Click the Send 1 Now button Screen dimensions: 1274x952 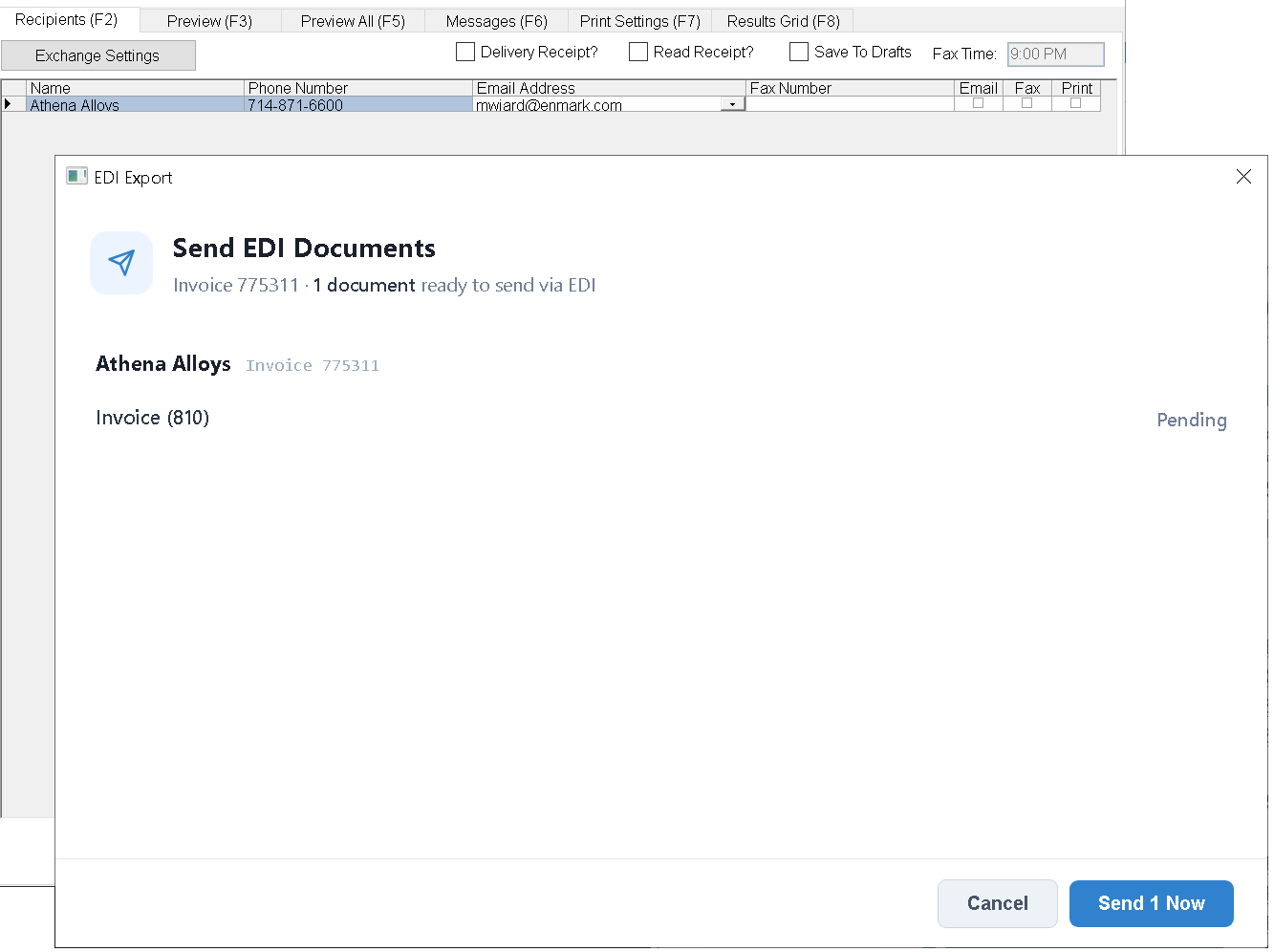(1151, 903)
